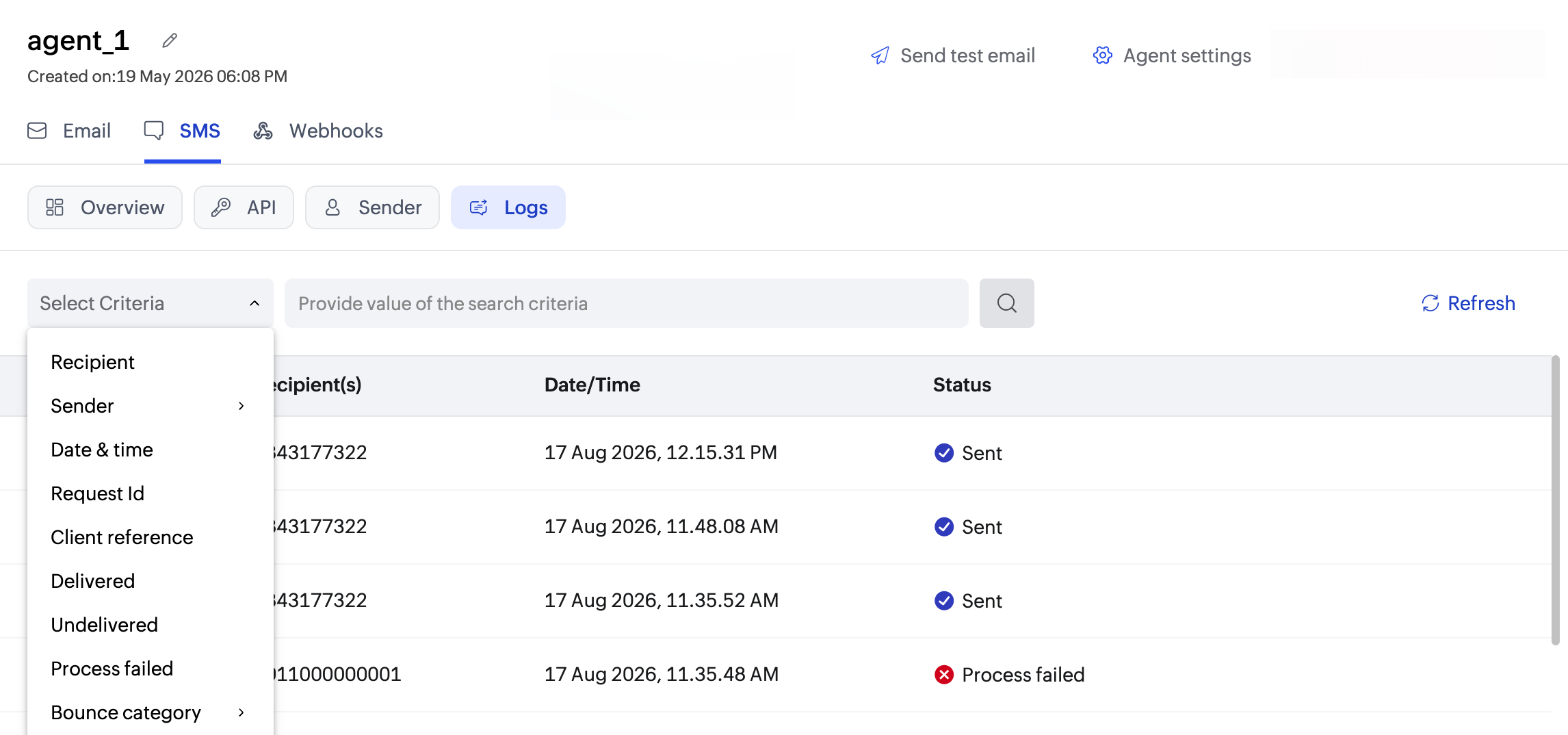
Task: Choose Process failed criteria option
Action: pos(151,669)
